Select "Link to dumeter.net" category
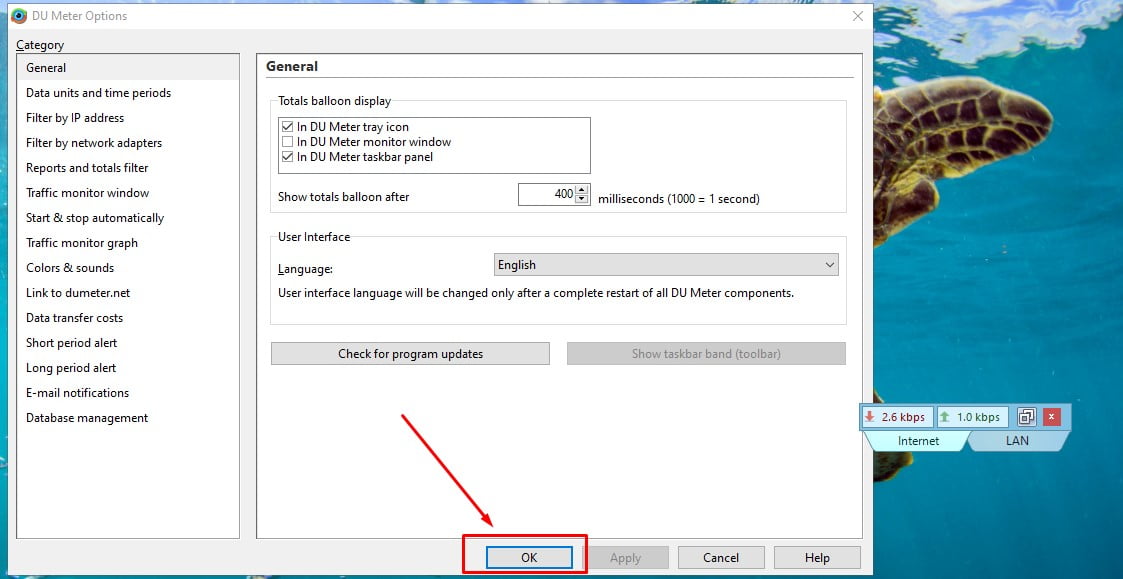 tap(128, 293)
